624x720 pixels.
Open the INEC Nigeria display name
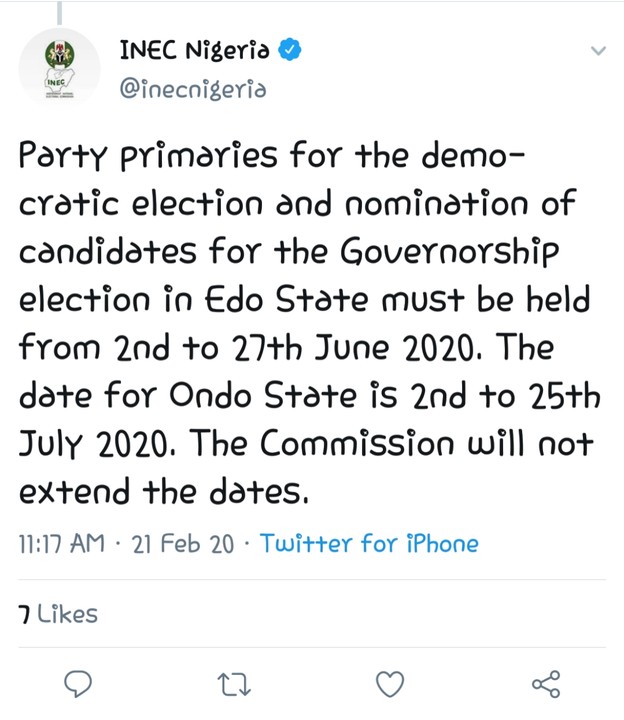tap(193, 51)
